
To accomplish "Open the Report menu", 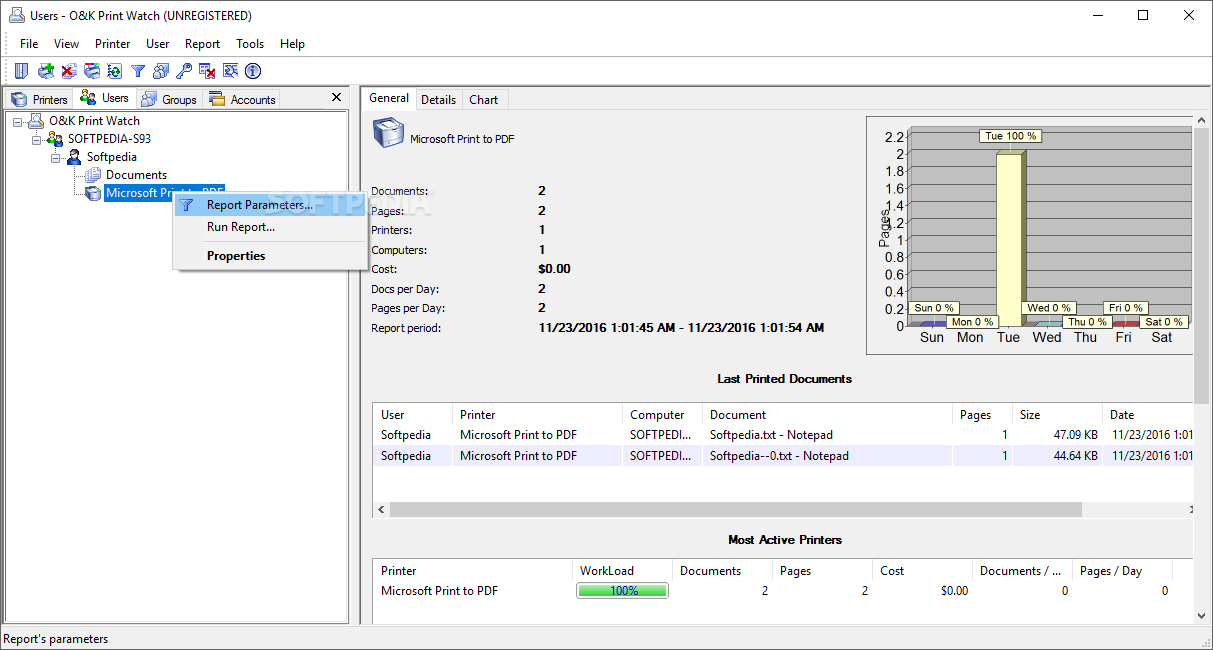I will coord(203,44).
